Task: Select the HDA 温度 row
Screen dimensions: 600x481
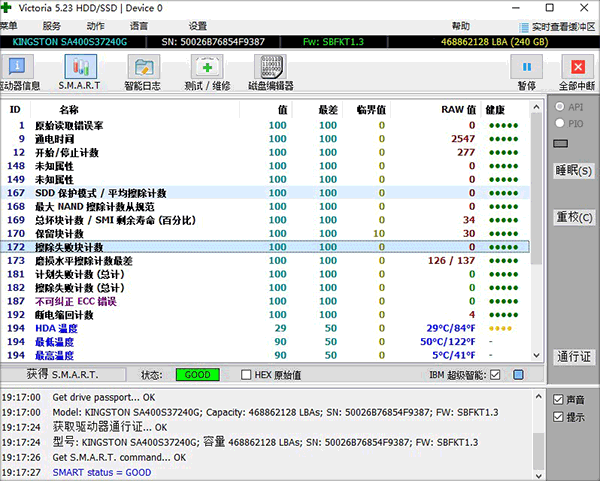Action: tap(265, 328)
